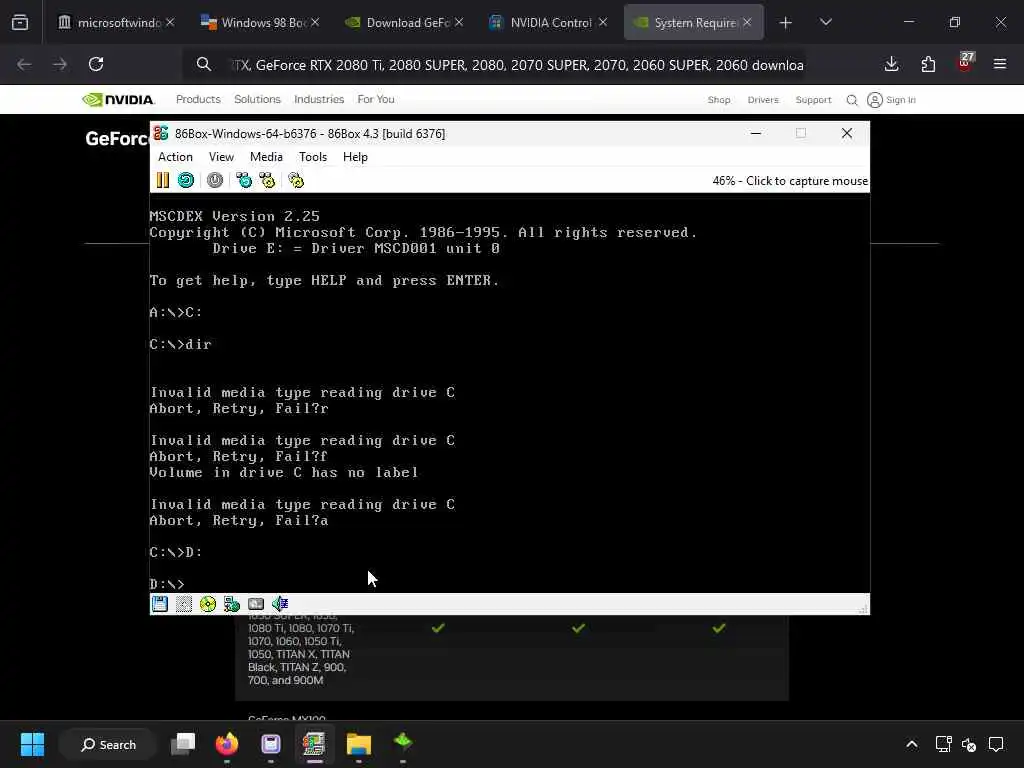
Task: Click the green icon right of File Explorer in taskbar
Action: click(x=403, y=743)
